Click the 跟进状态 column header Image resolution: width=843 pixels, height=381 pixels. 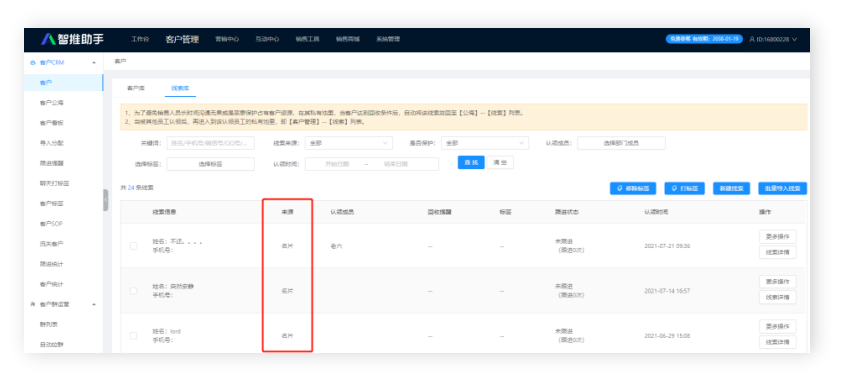click(567, 212)
